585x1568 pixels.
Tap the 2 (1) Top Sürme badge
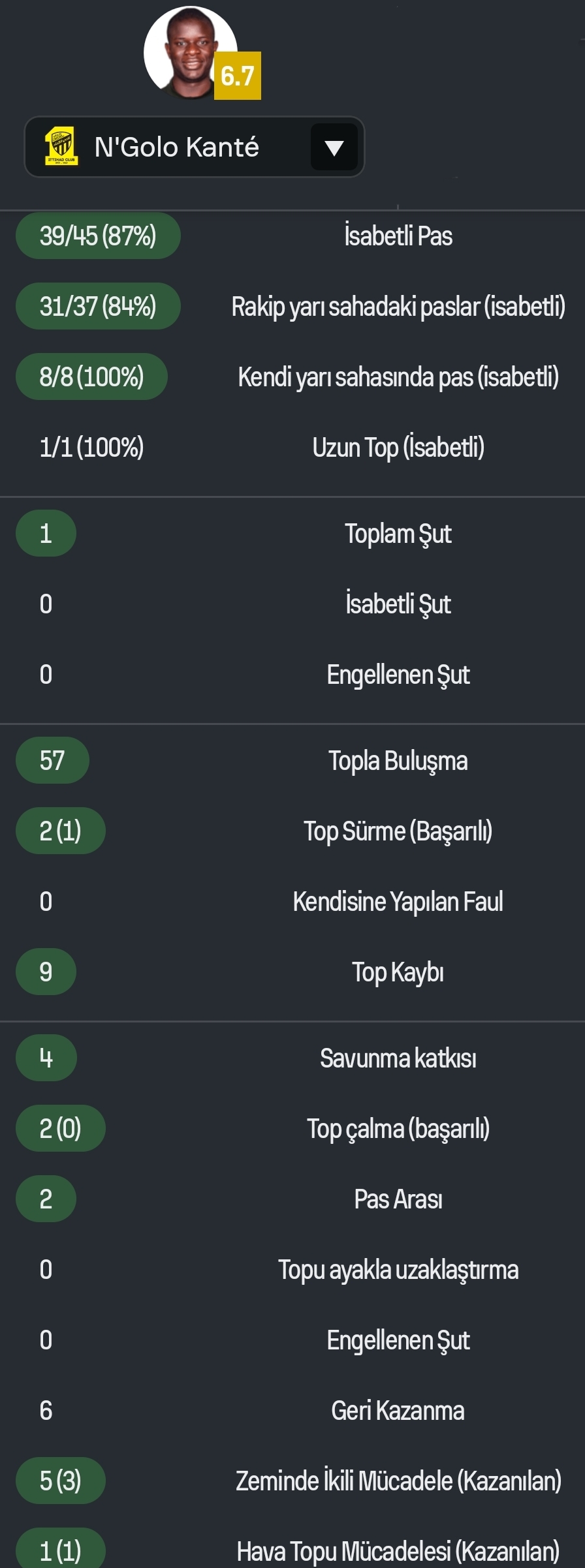[x=60, y=831]
